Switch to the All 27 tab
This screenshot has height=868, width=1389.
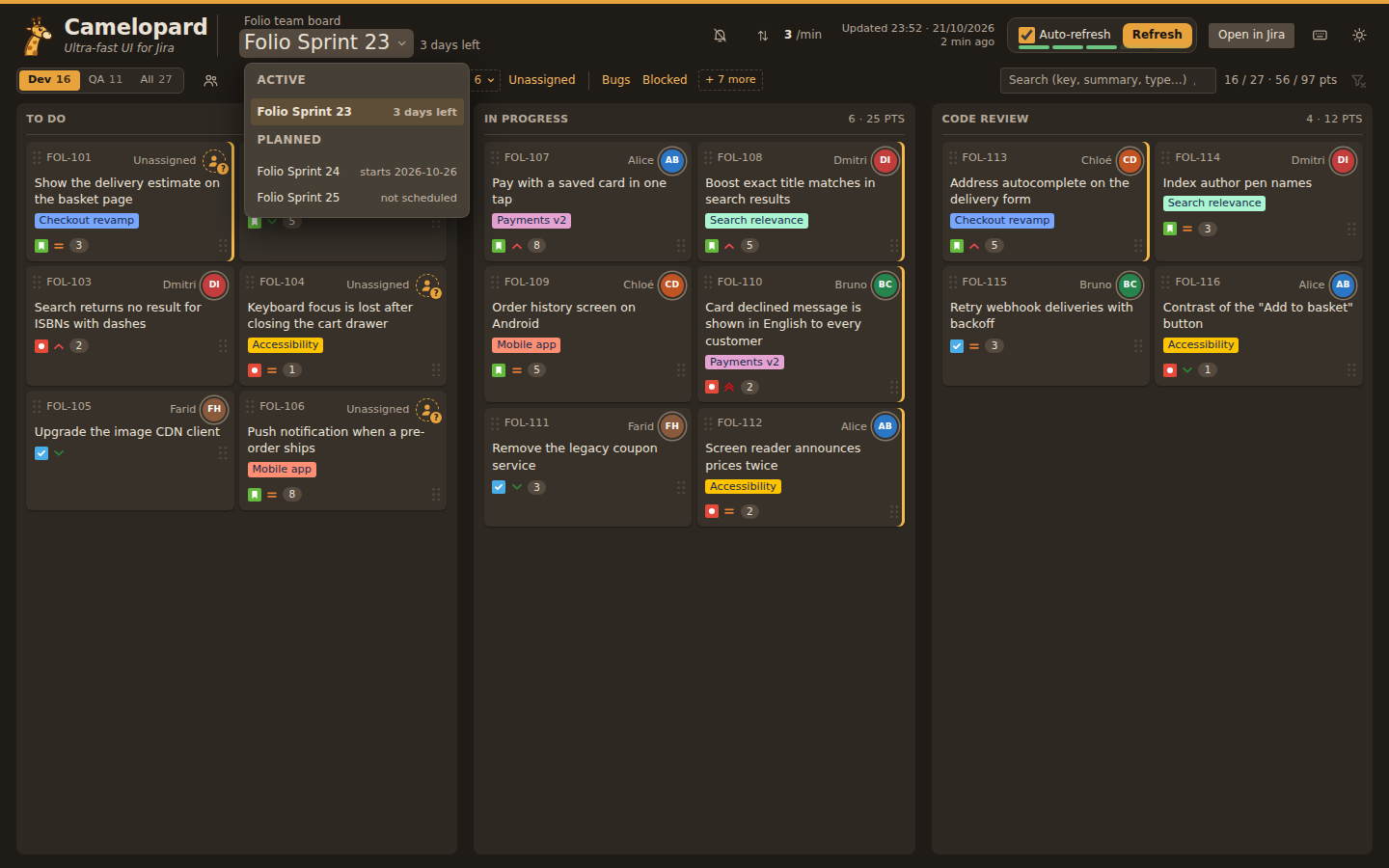click(x=156, y=80)
